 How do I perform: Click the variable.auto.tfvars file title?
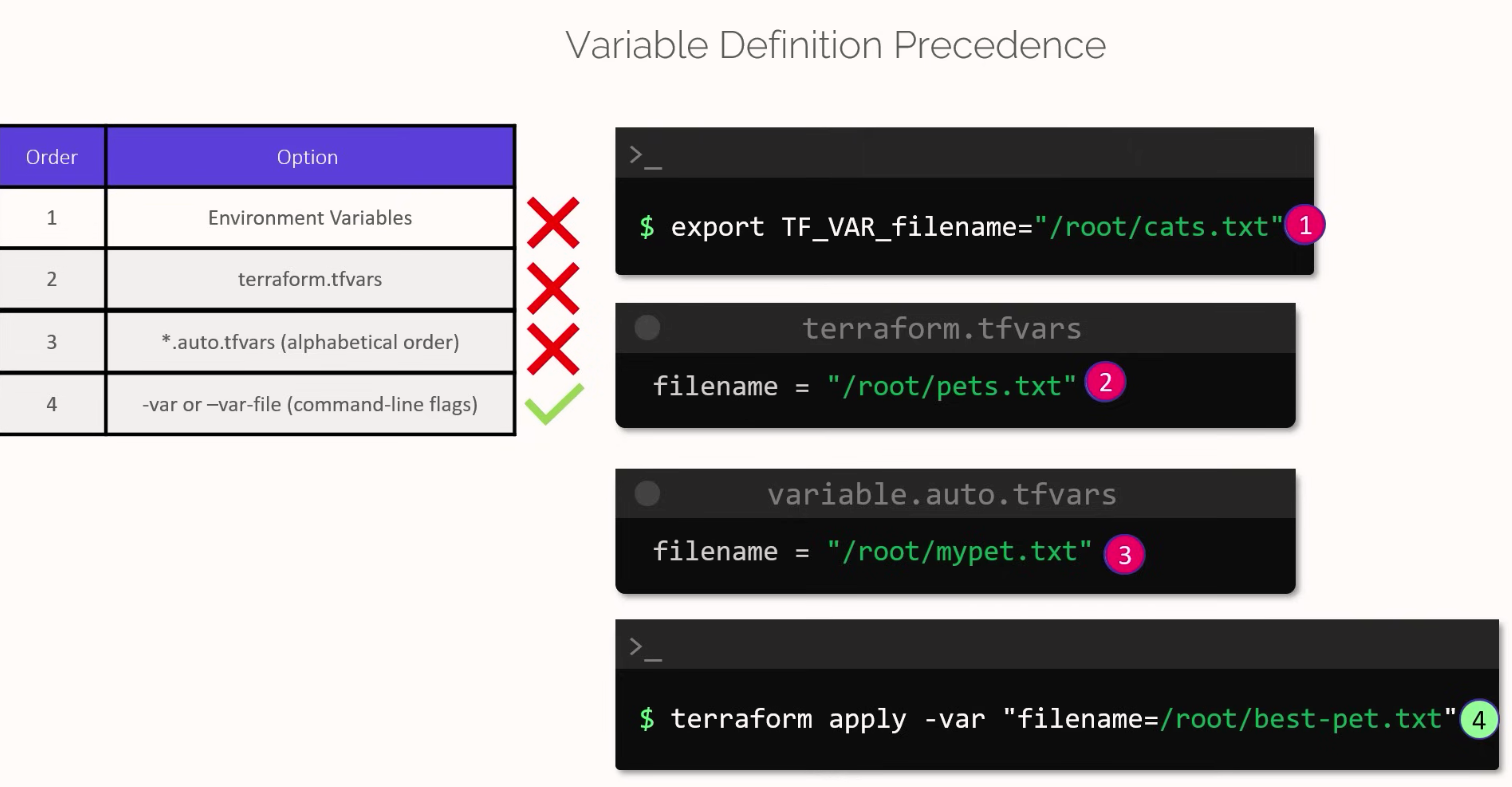pos(941,494)
